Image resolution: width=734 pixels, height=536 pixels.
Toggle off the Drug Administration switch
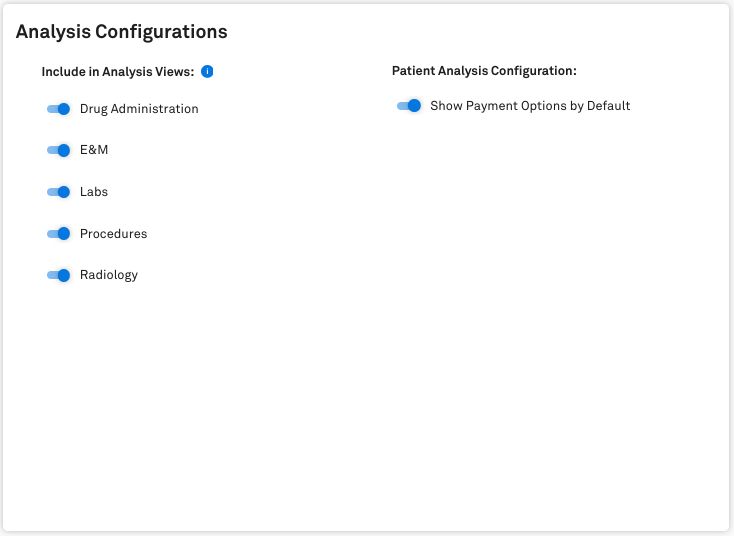59,109
